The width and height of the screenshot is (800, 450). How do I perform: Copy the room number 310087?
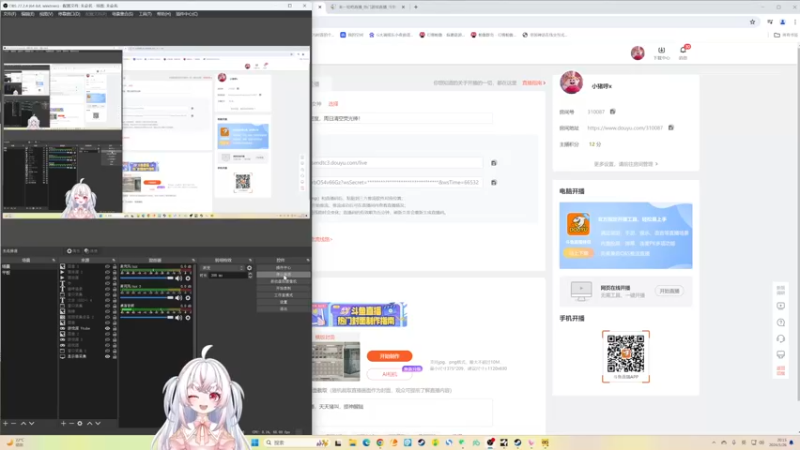click(613, 111)
